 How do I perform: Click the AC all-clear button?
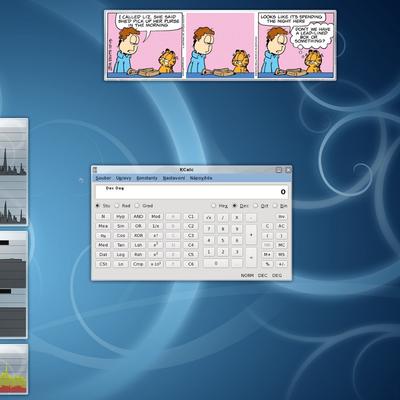click(282, 226)
